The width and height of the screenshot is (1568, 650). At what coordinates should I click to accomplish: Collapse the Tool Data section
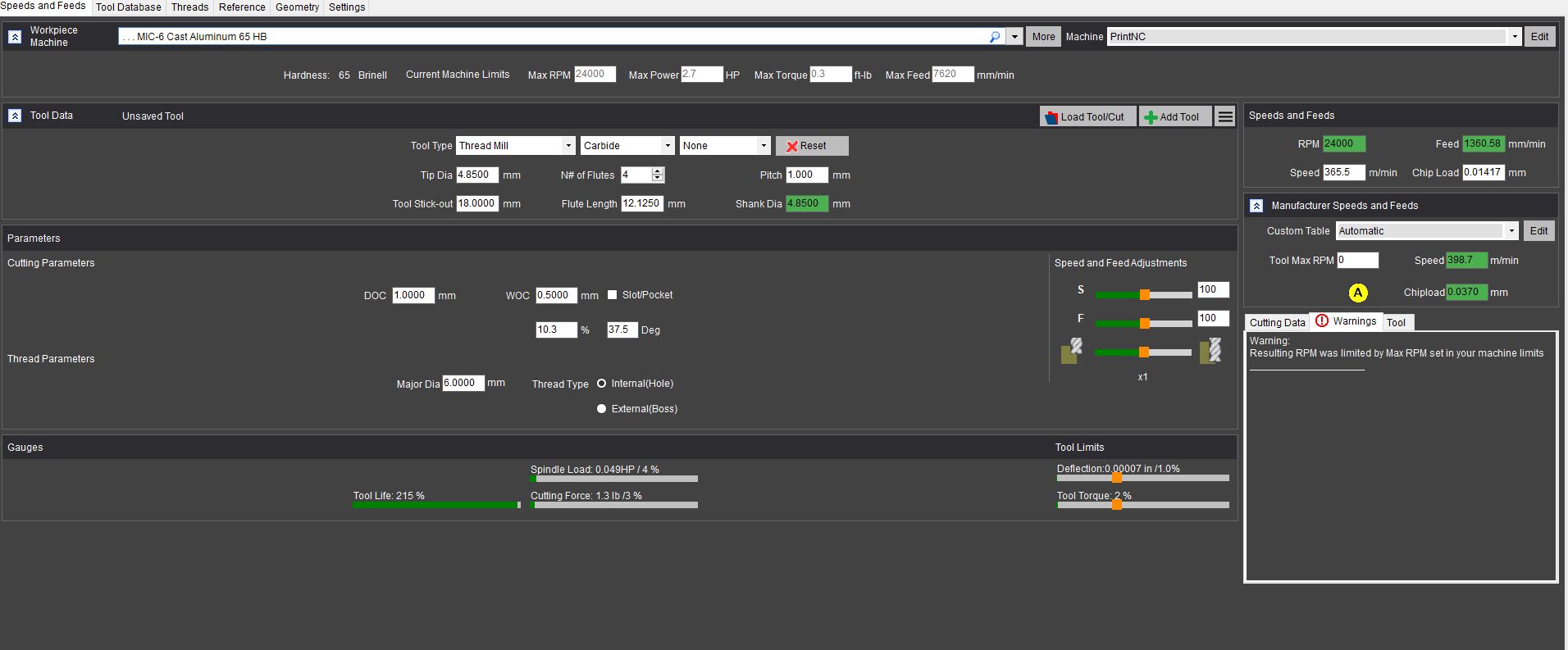(15, 116)
